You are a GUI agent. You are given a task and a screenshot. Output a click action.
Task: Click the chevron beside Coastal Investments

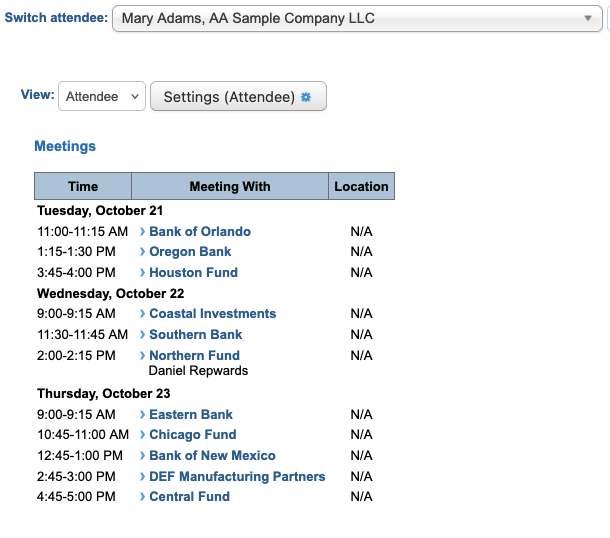143,314
